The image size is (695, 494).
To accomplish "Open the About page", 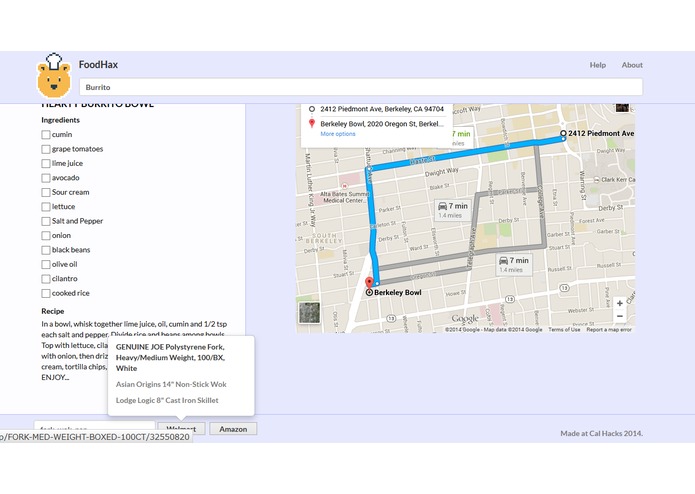I will [x=632, y=65].
